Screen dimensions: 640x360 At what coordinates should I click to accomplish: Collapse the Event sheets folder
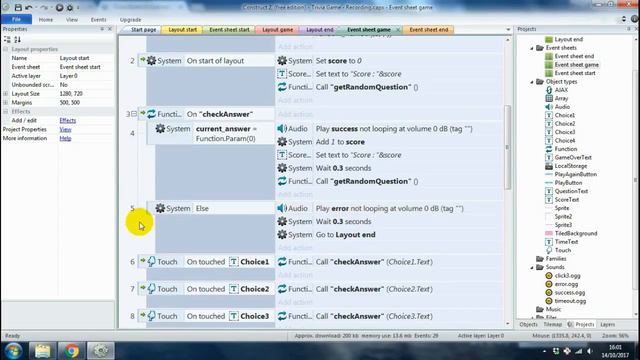point(532,48)
